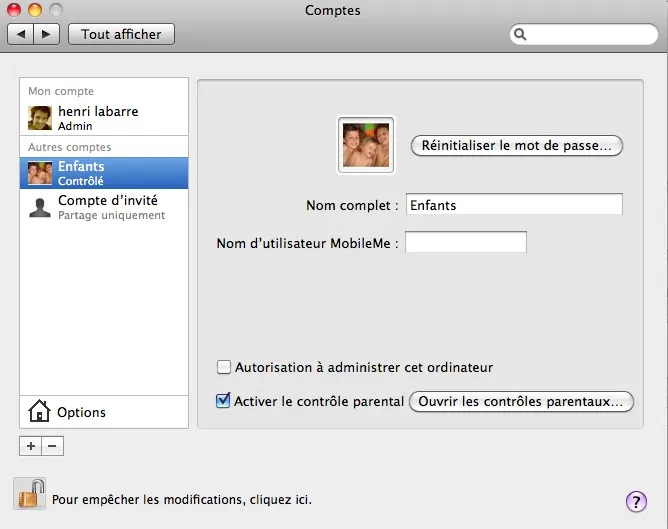668x529 pixels.
Task: Open help with the question mark button
Action: [x=636, y=501]
